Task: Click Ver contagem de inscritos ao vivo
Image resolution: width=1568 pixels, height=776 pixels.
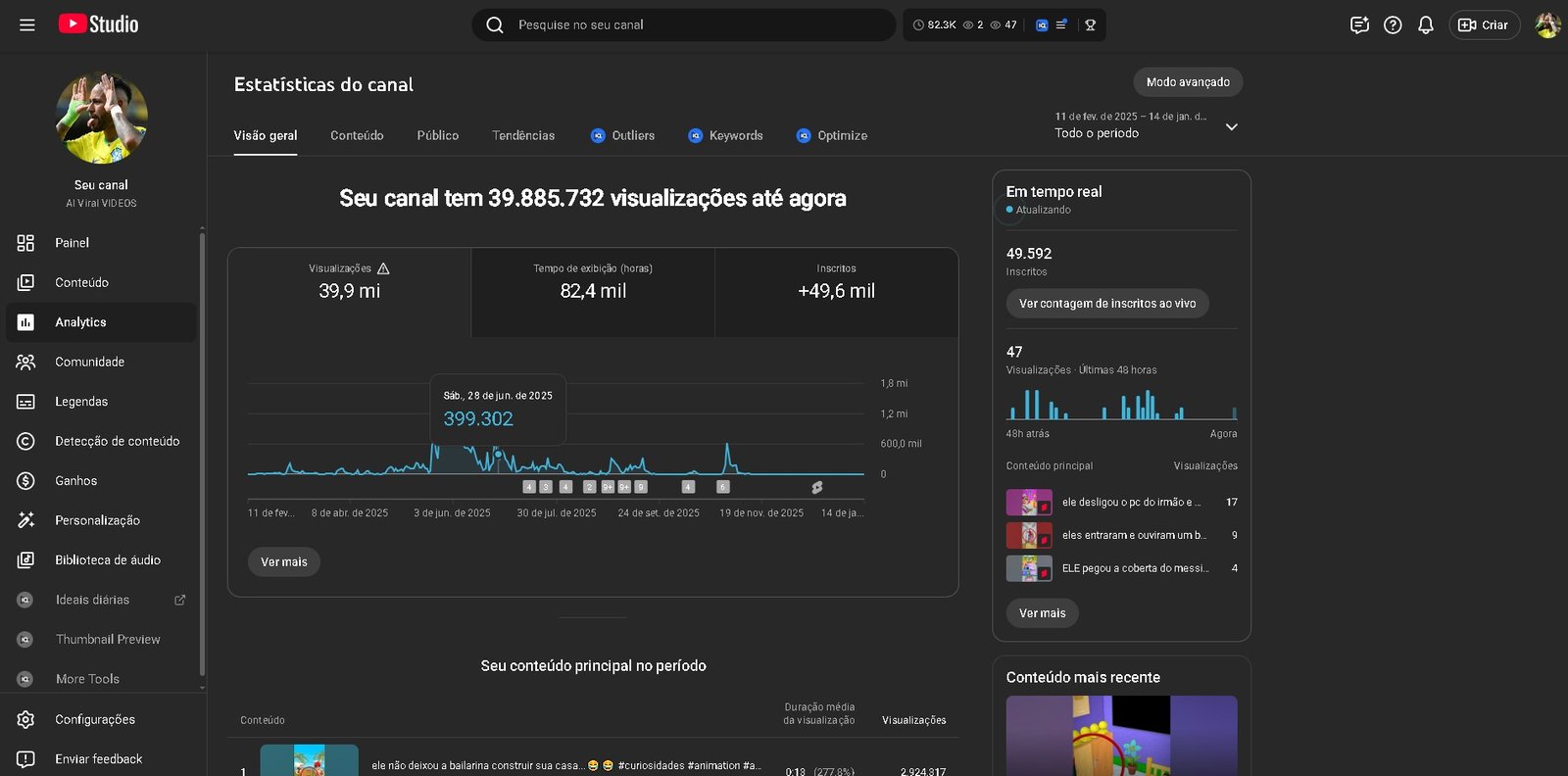Action: pyautogui.click(x=1107, y=304)
